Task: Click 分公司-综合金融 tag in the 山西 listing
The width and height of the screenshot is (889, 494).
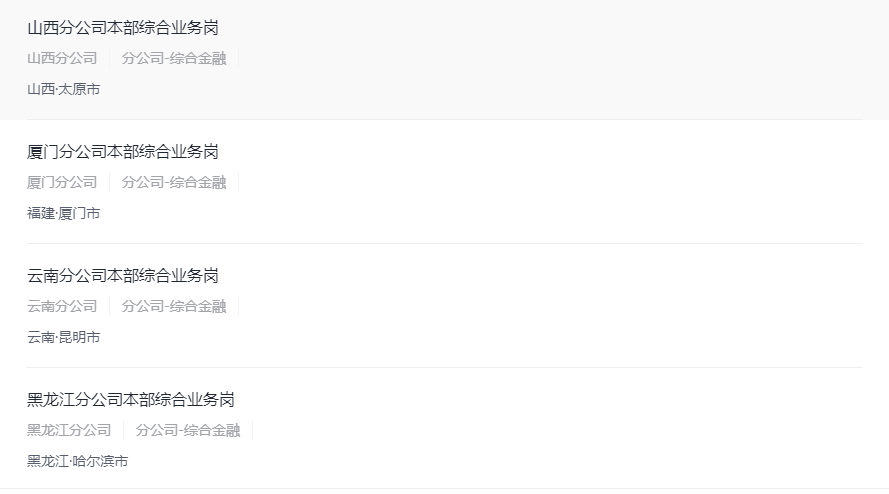Action: pos(174,58)
